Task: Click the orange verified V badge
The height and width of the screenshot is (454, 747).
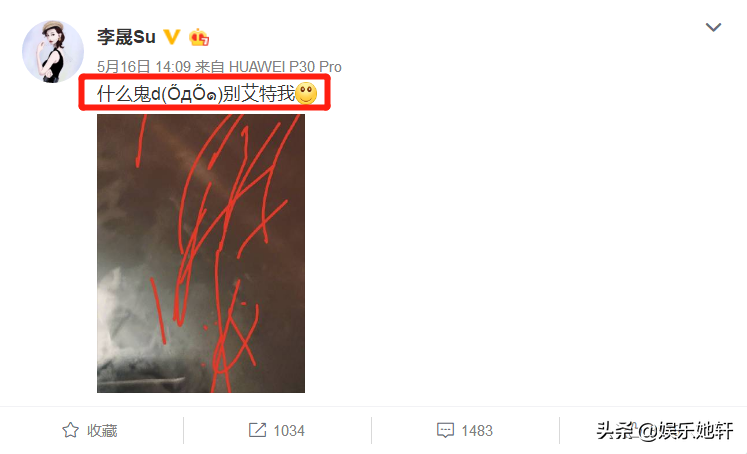Action: tap(172, 37)
